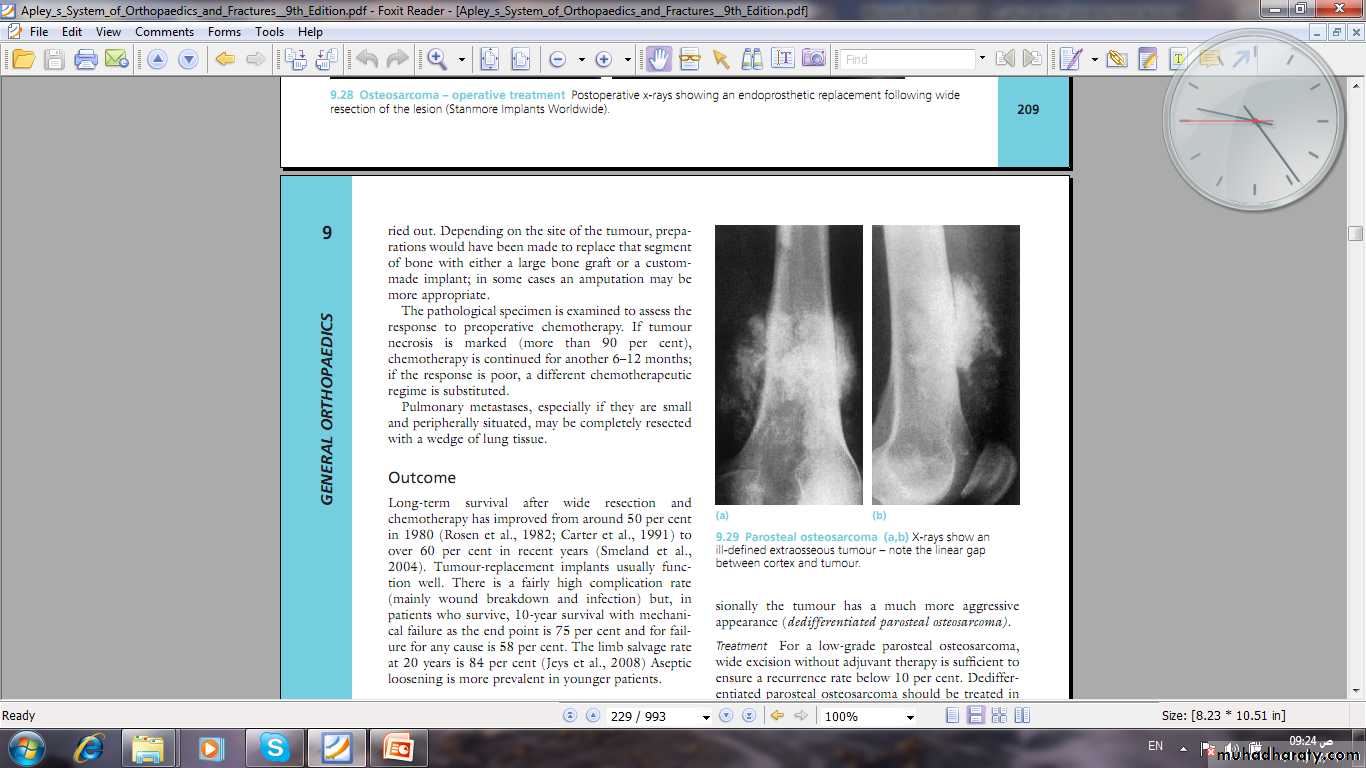Open the 100% zoom level dropdown
The image size is (1366, 768).
click(909, 717)
